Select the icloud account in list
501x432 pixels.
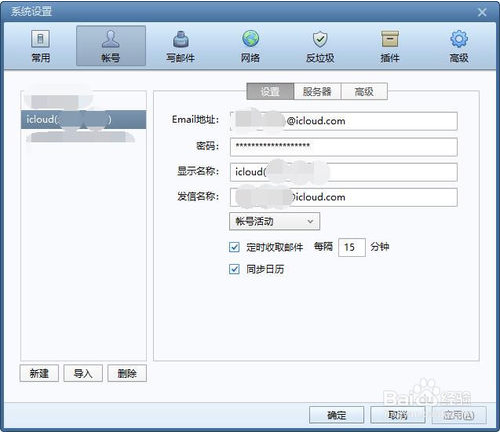coord(83,119)
